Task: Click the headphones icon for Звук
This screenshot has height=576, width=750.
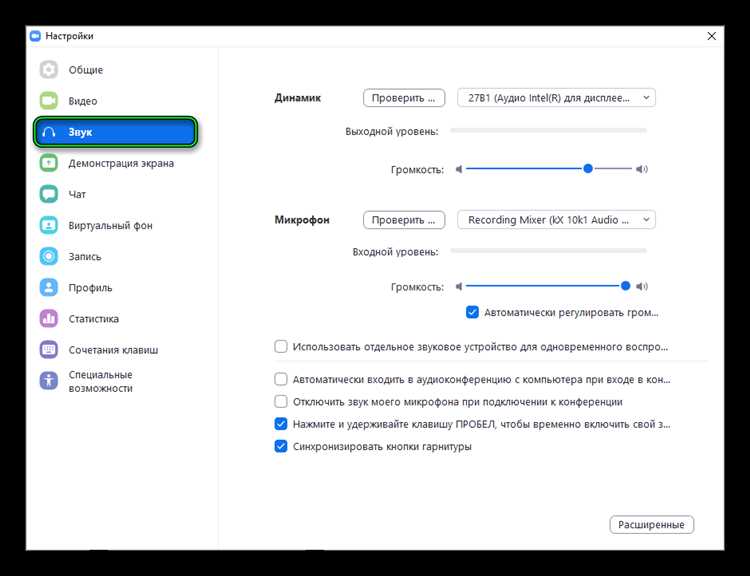Action: tap(49, 132)
